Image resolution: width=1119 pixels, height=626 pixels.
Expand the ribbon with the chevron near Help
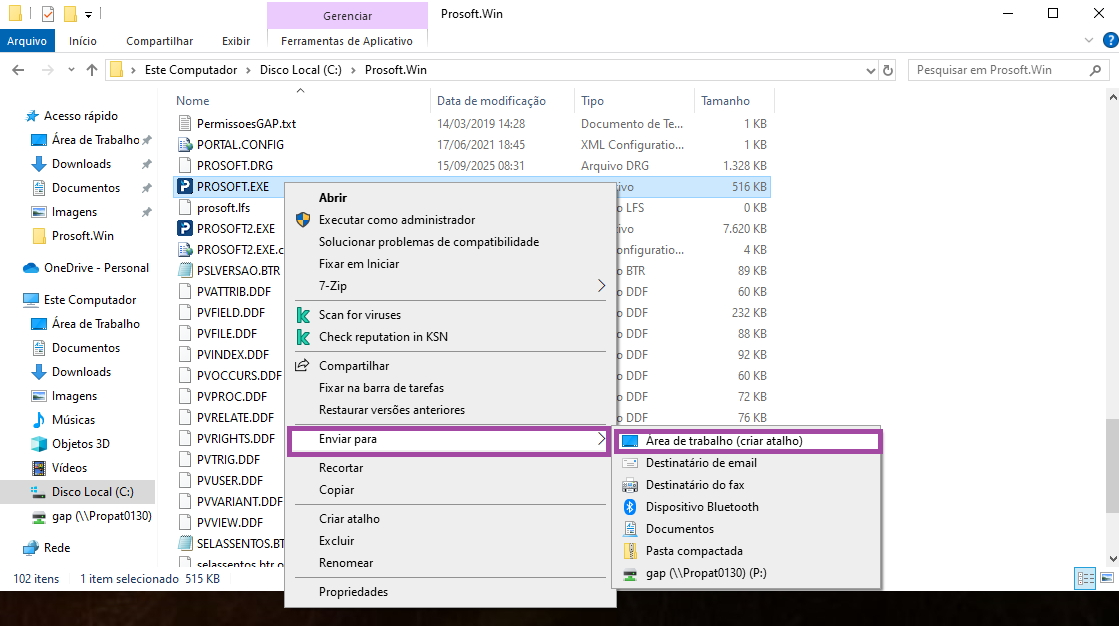[x=1089, y=41]
